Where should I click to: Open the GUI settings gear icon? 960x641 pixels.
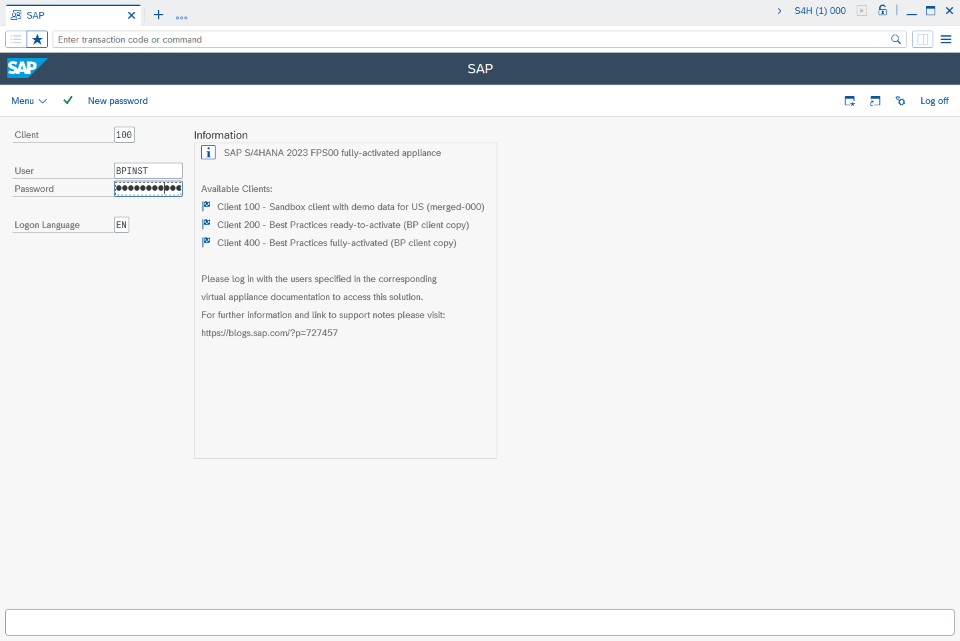point(900,101)
